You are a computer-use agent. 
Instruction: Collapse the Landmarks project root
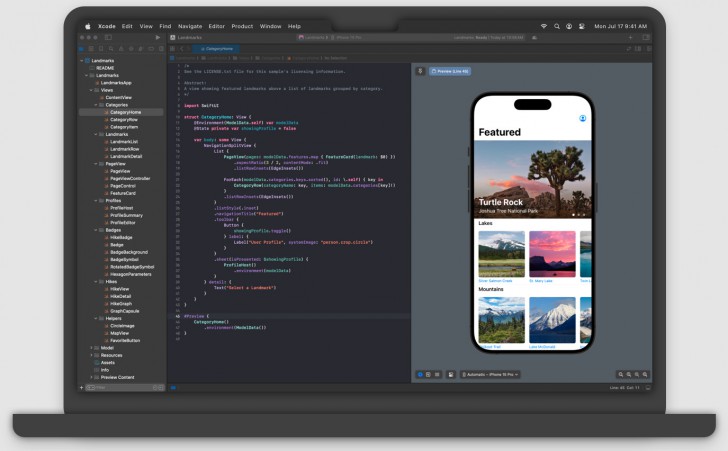coord(82,60)
